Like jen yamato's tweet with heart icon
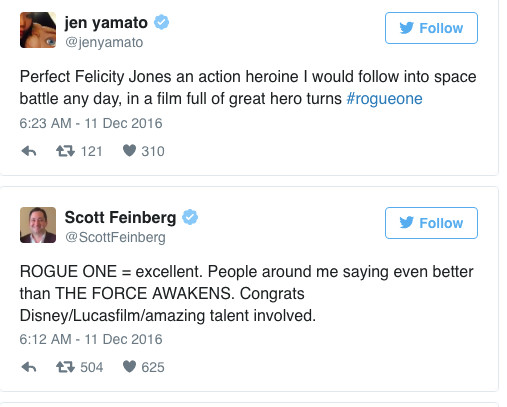The height and width of the screenshot is (407, 507). point(129,151)
